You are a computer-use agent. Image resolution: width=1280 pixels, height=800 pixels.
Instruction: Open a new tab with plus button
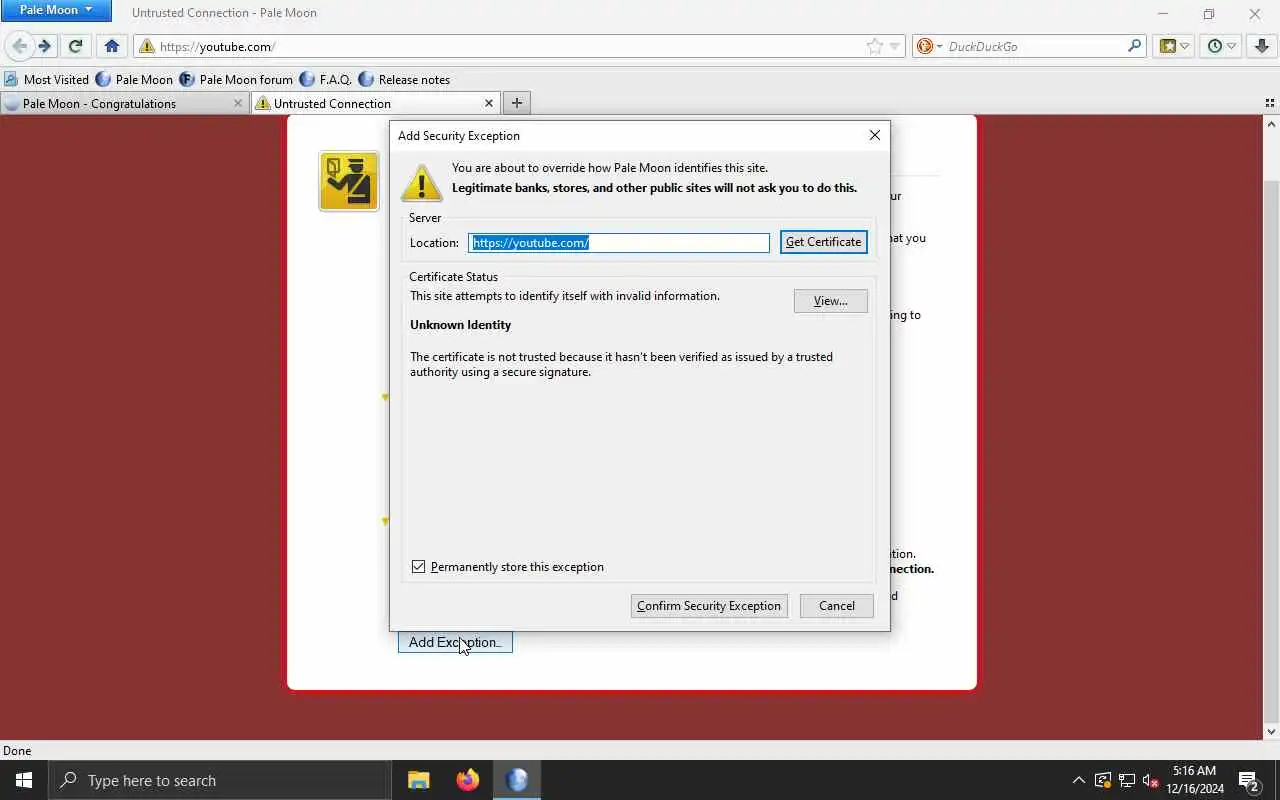pyautogui.click(x=517, y=103)
